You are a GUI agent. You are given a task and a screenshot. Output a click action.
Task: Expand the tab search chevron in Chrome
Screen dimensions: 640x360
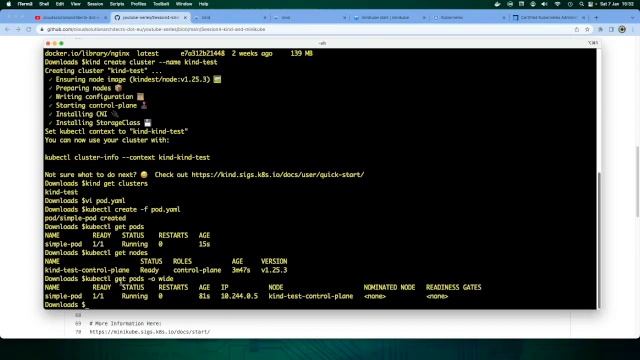click(632, 18)
